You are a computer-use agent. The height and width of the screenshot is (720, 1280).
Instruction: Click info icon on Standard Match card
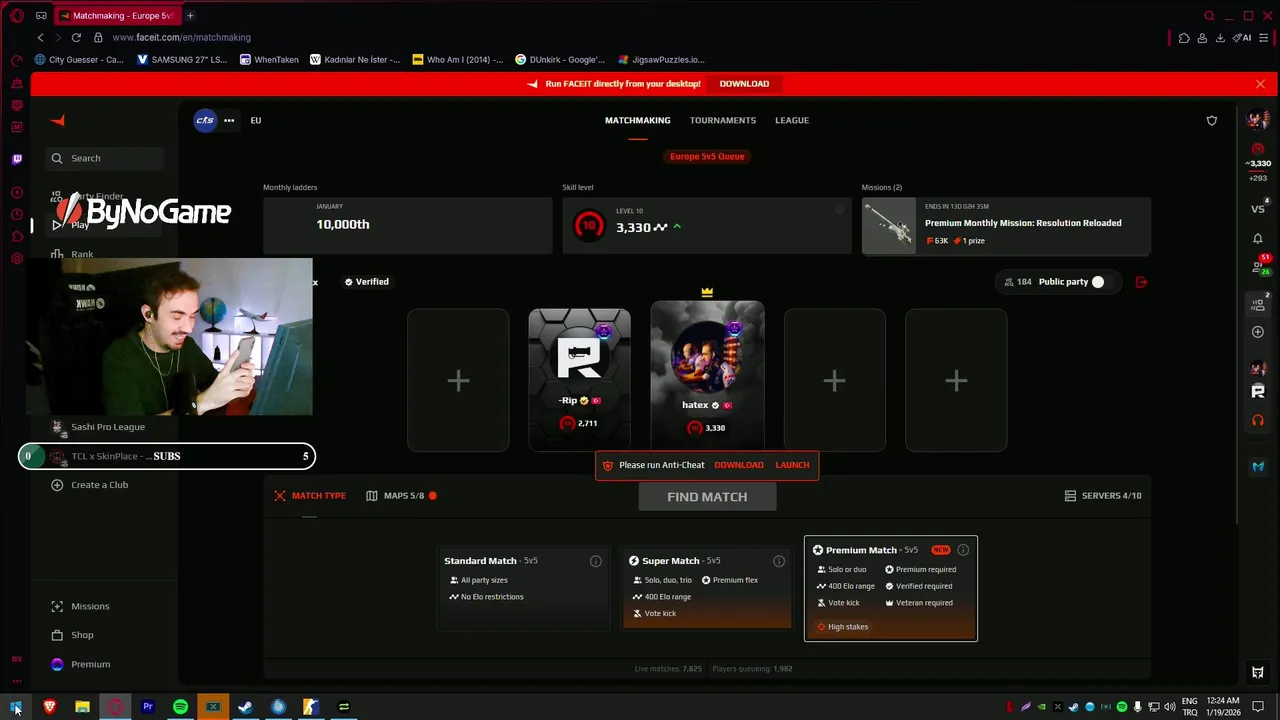(x=596, y=561)
